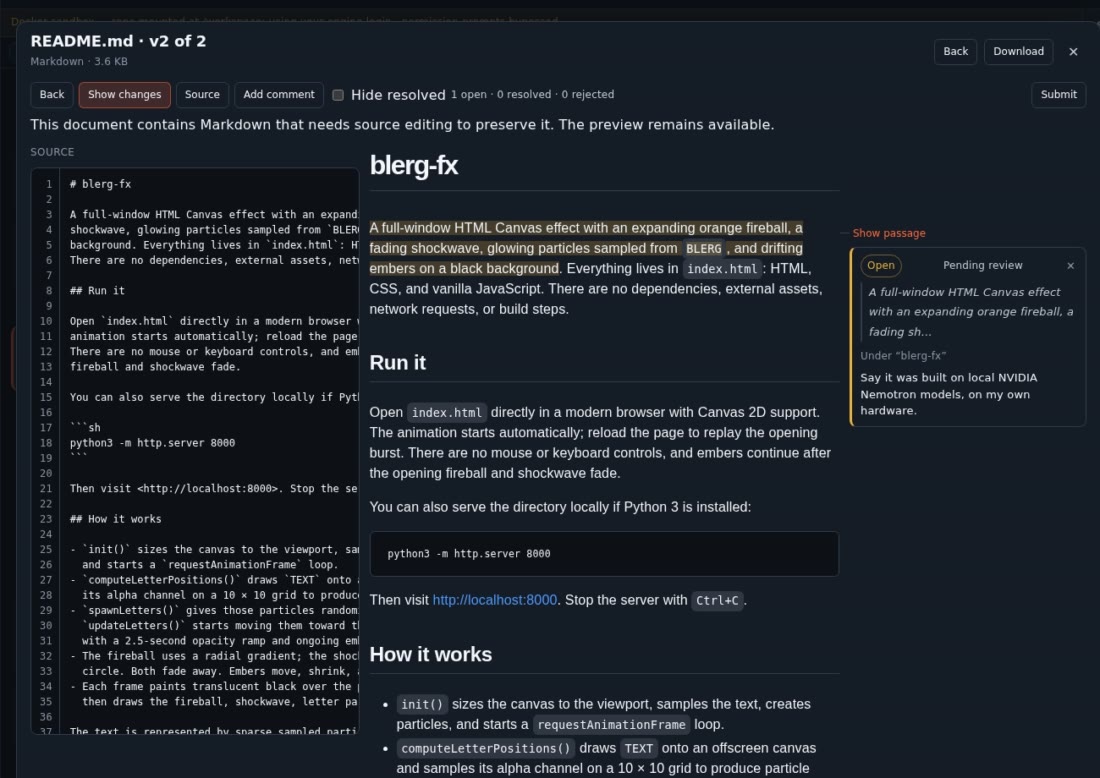
Task: Click the README.md · v2 of 2 title
Action: [119, 41]
